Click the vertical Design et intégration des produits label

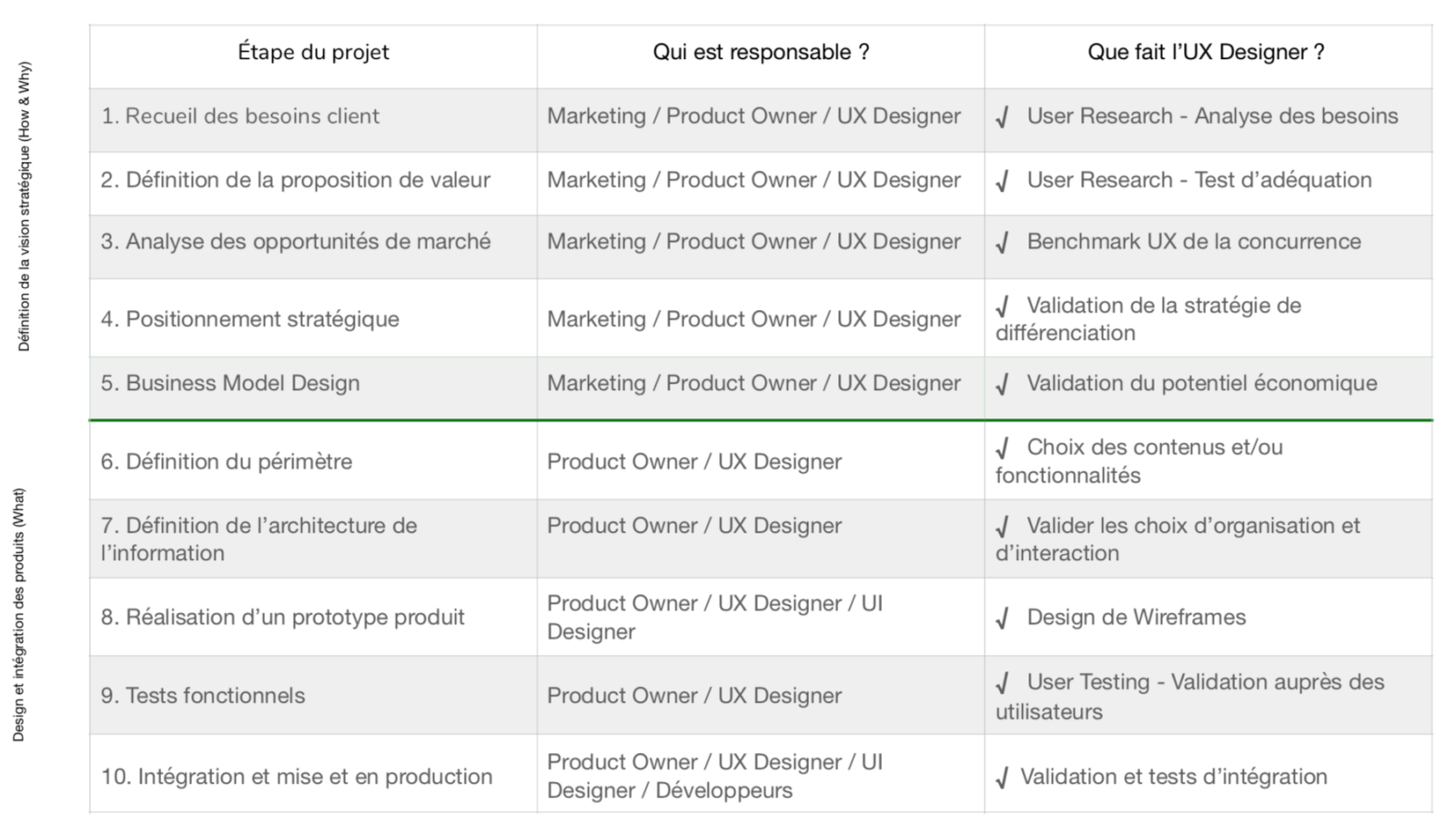[19, 615]
